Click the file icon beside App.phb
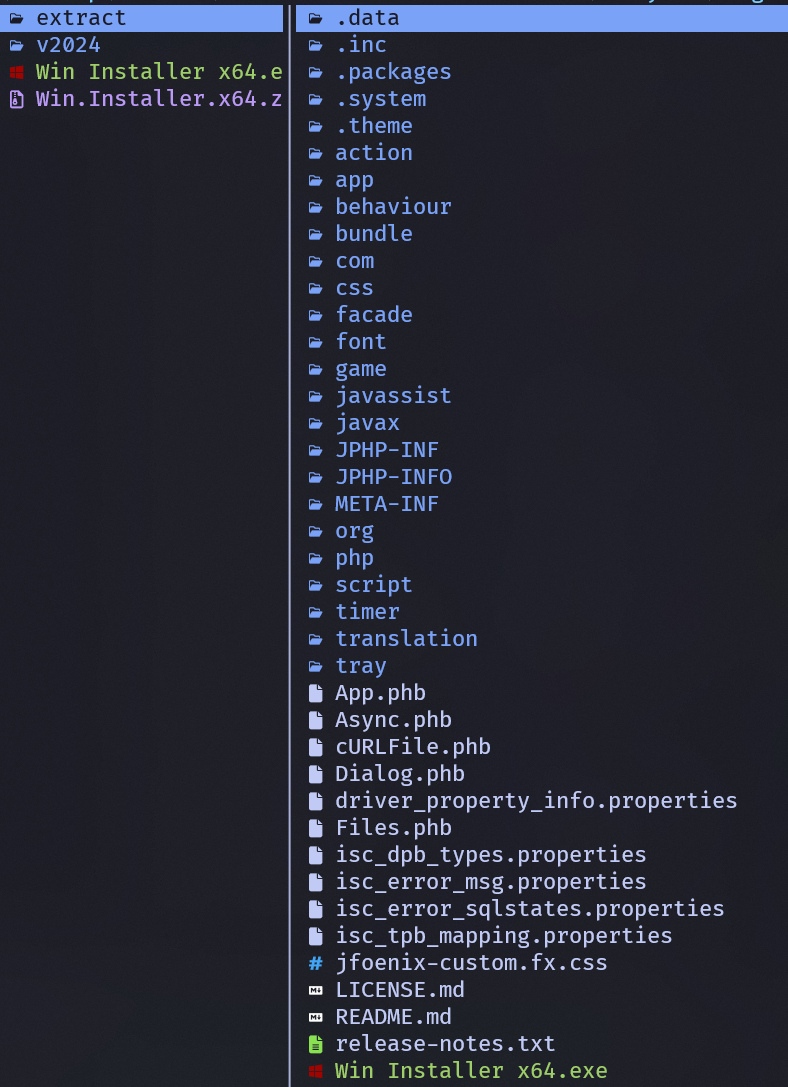 coord(315,693)
